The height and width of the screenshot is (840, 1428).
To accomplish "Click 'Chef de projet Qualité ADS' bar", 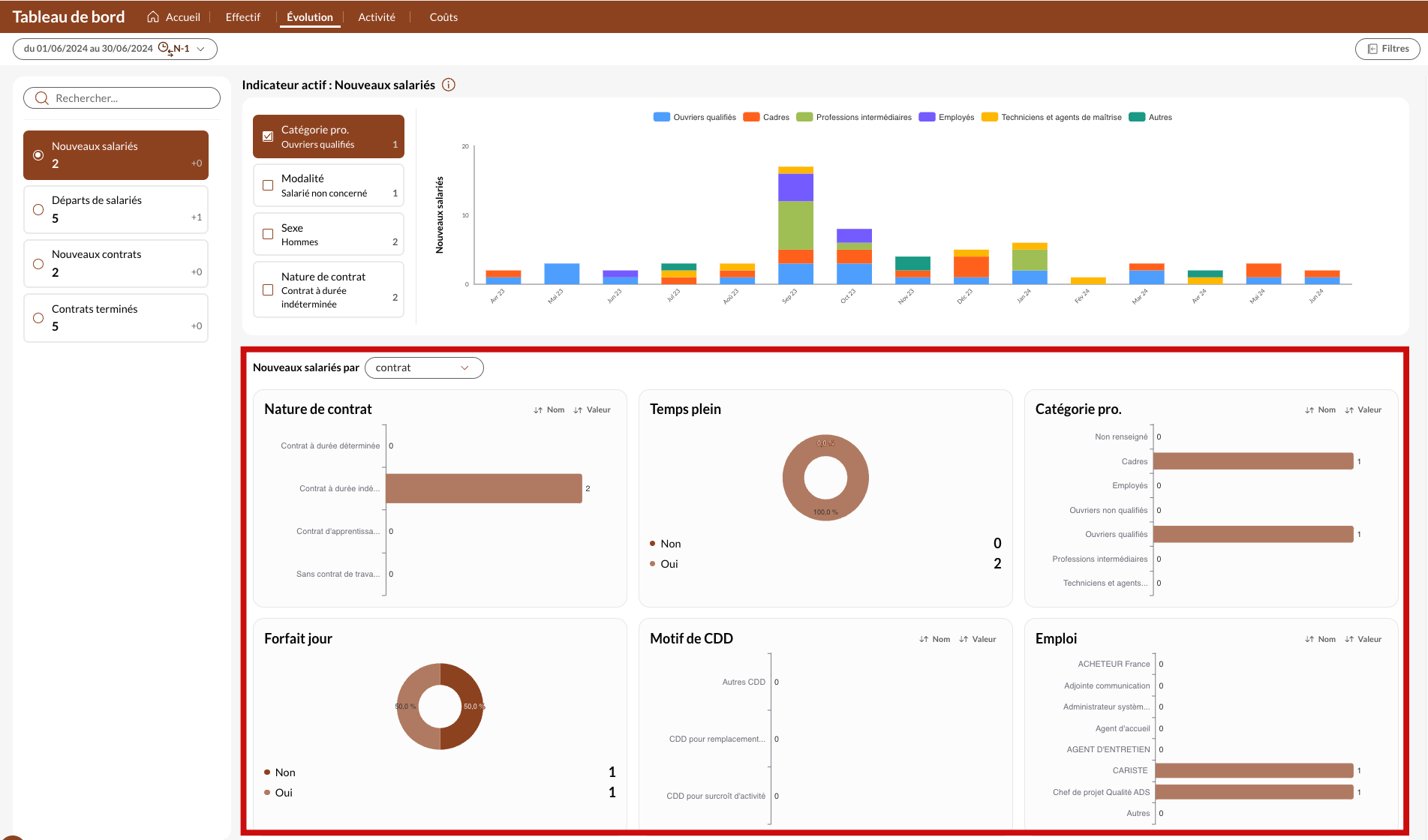I will [1254, 792].
